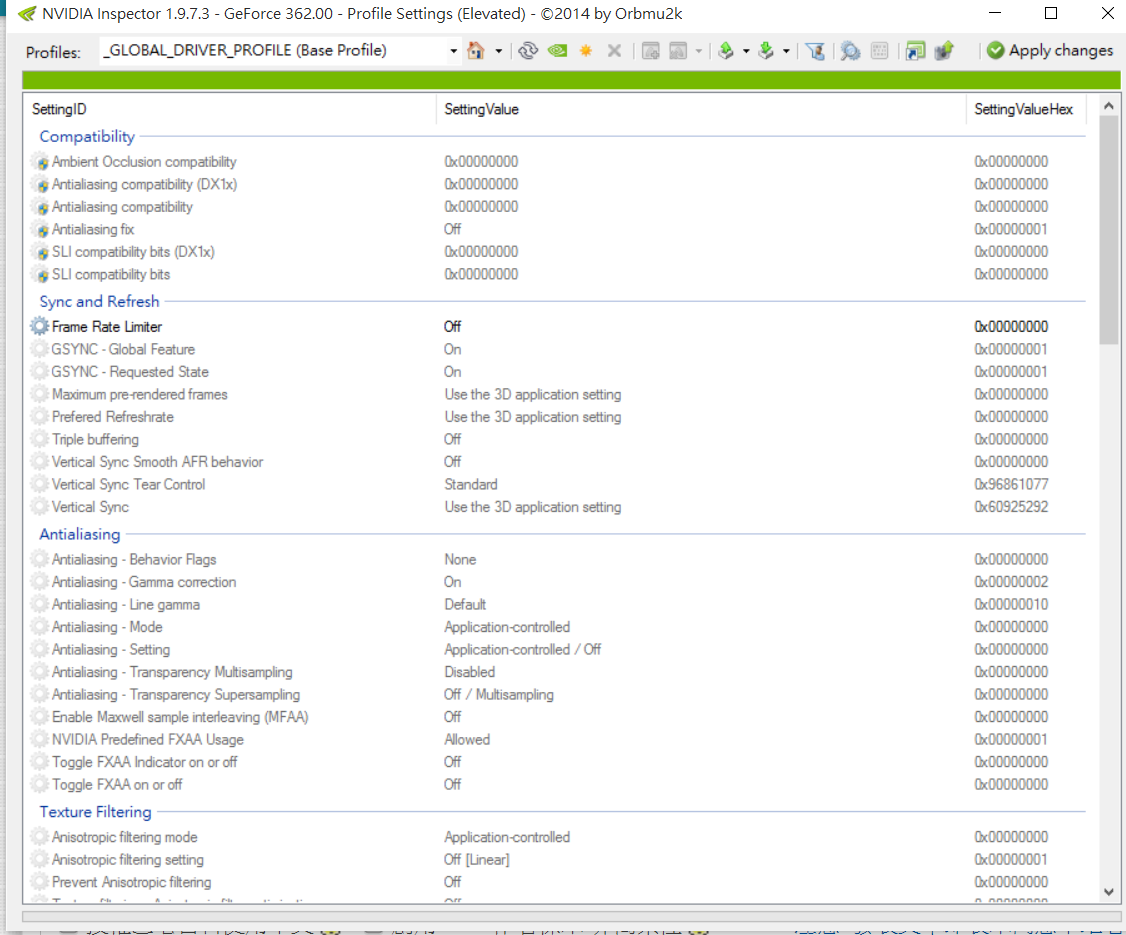The width and height of the screenshot is (1126, 935).
Task: Click the Ambient Occlusion compatibility gear icon
Action: pyautogui.click(x=41, y=162)
